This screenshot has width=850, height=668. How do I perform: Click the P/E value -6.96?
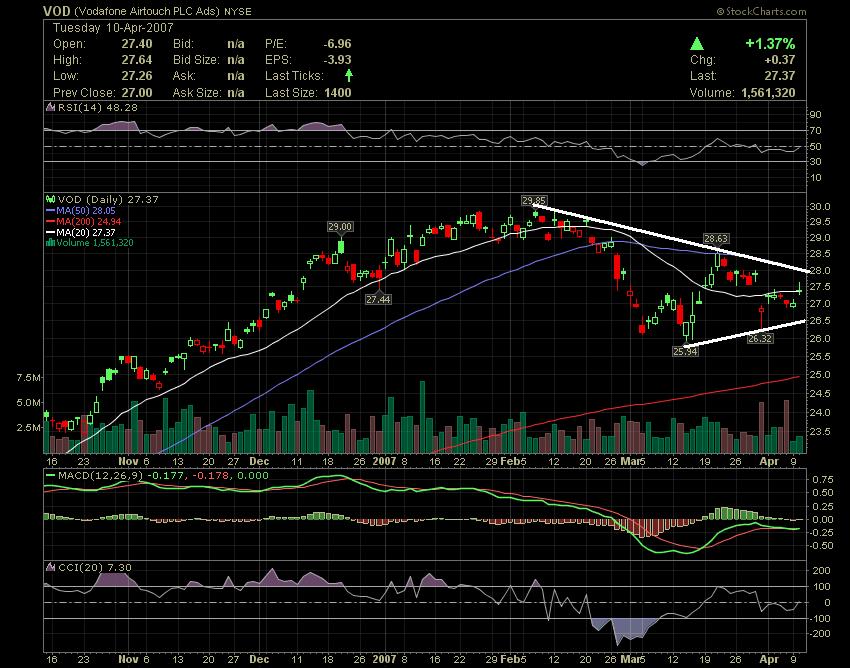[337, 44]
